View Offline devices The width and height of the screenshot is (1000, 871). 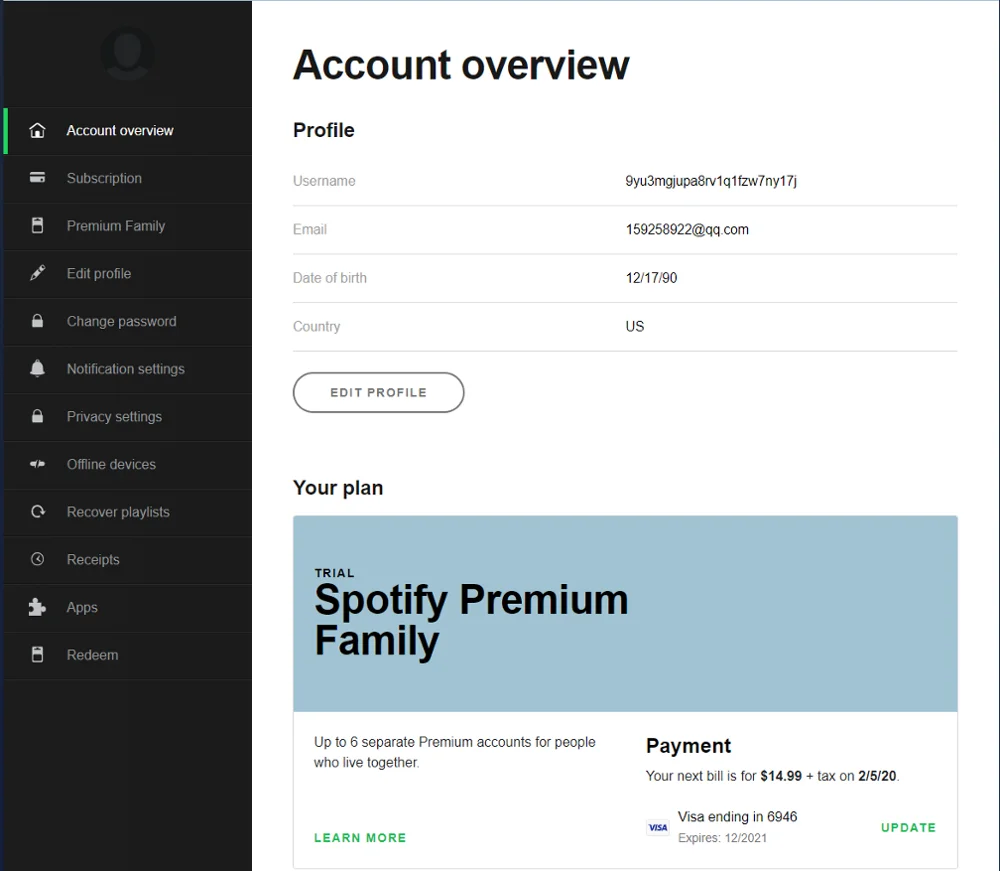[128, 465]
